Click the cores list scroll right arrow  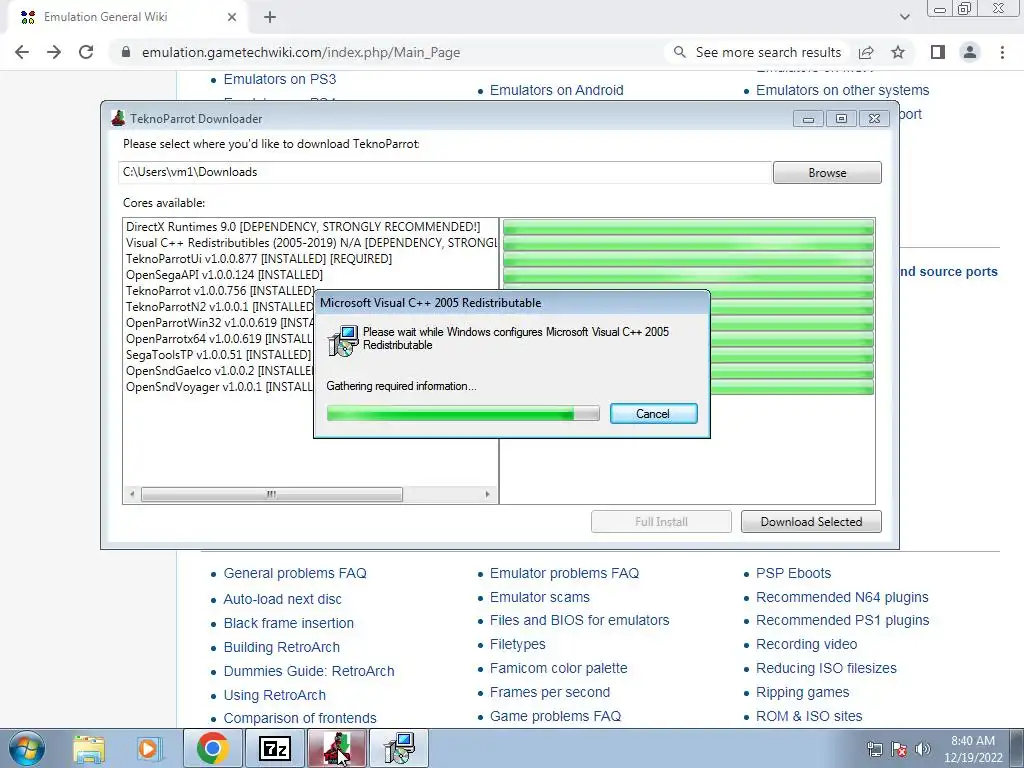[x=487, y=494]
